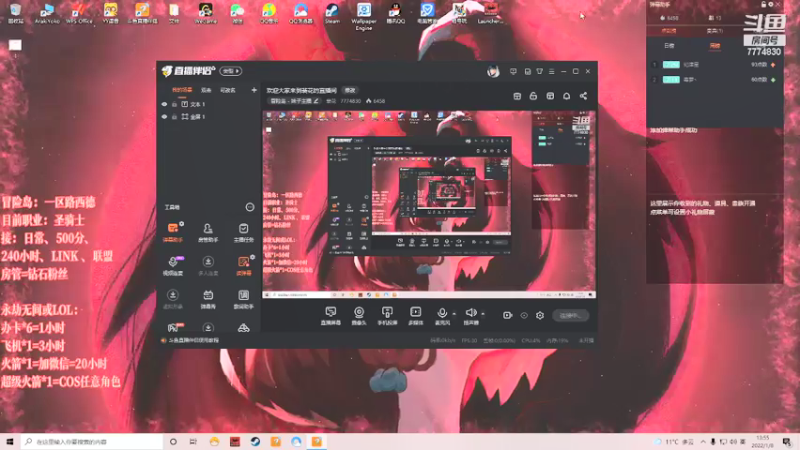800x450 pixels.
Task: Open Steam desktop shortcut
Action: point(332,13)
